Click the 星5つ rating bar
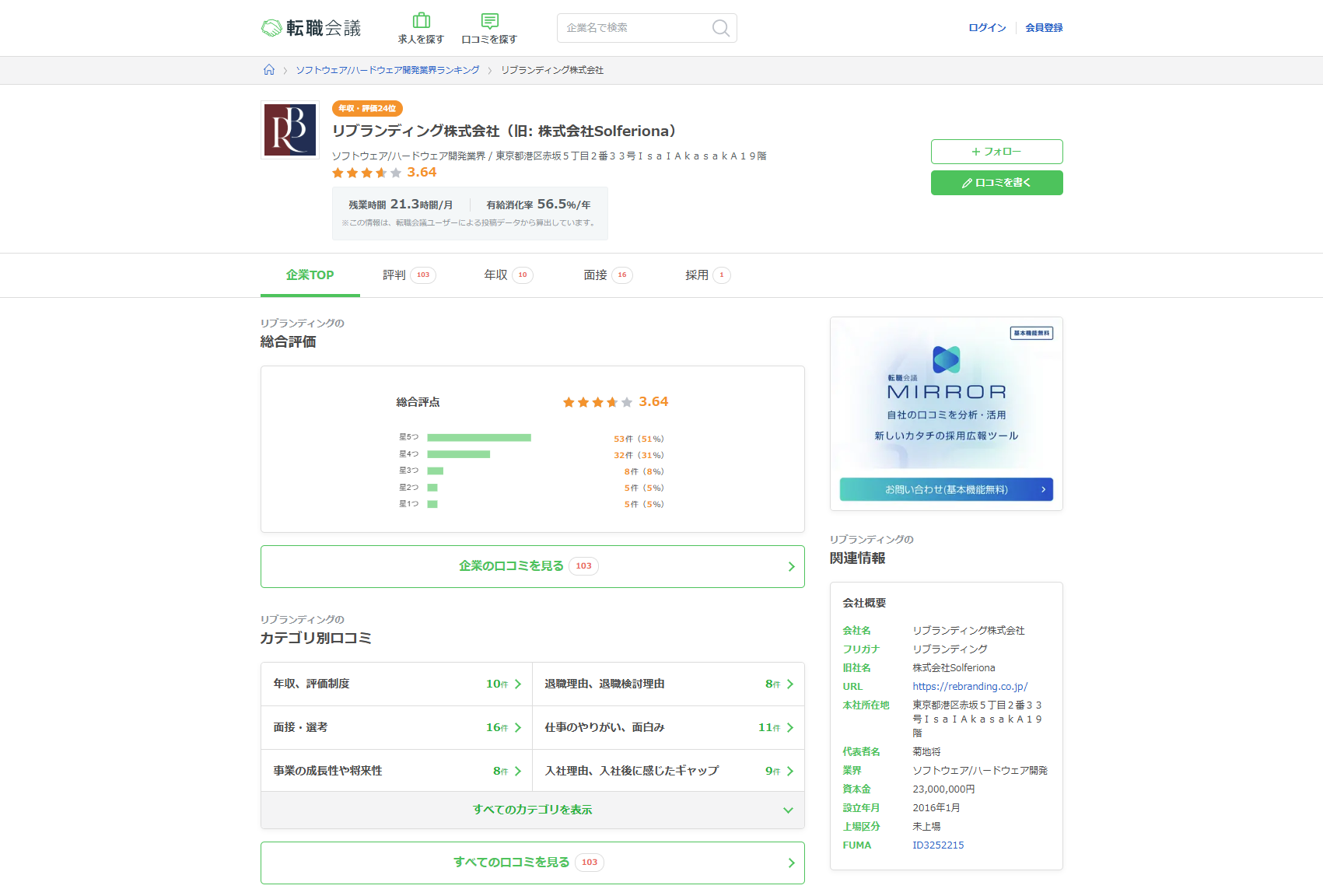Image resolution: width=1323 pixels, height=896 pixels. (x=479, y=438)
